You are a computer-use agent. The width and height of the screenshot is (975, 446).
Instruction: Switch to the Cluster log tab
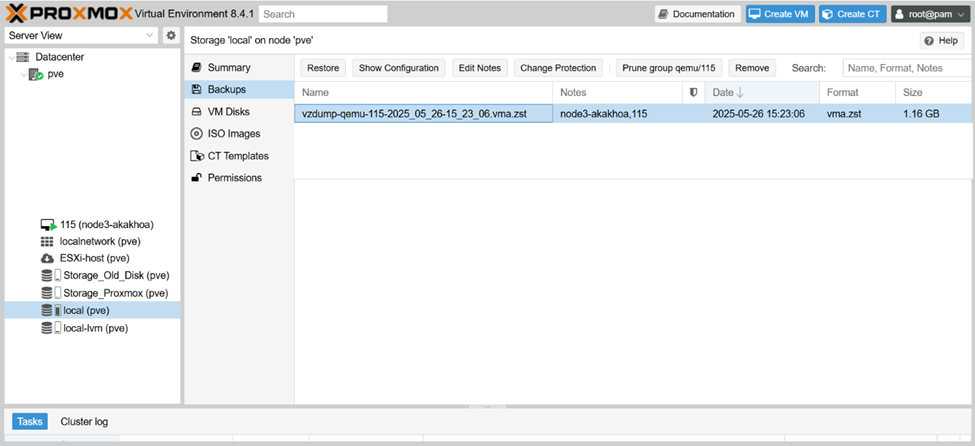[84, 422]
